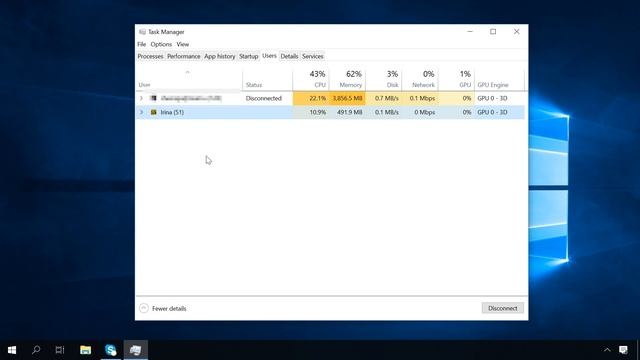Open the Action Center notifications

(x=623, y=350)
